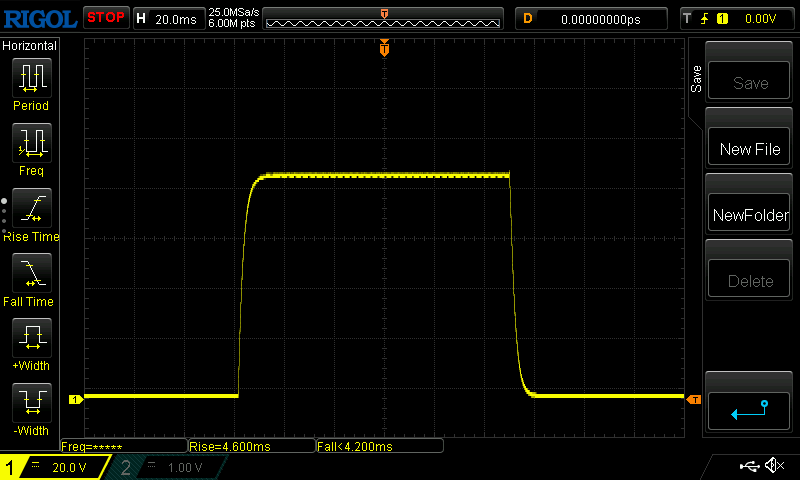Select the Save side tab

(x=696, y=80)
